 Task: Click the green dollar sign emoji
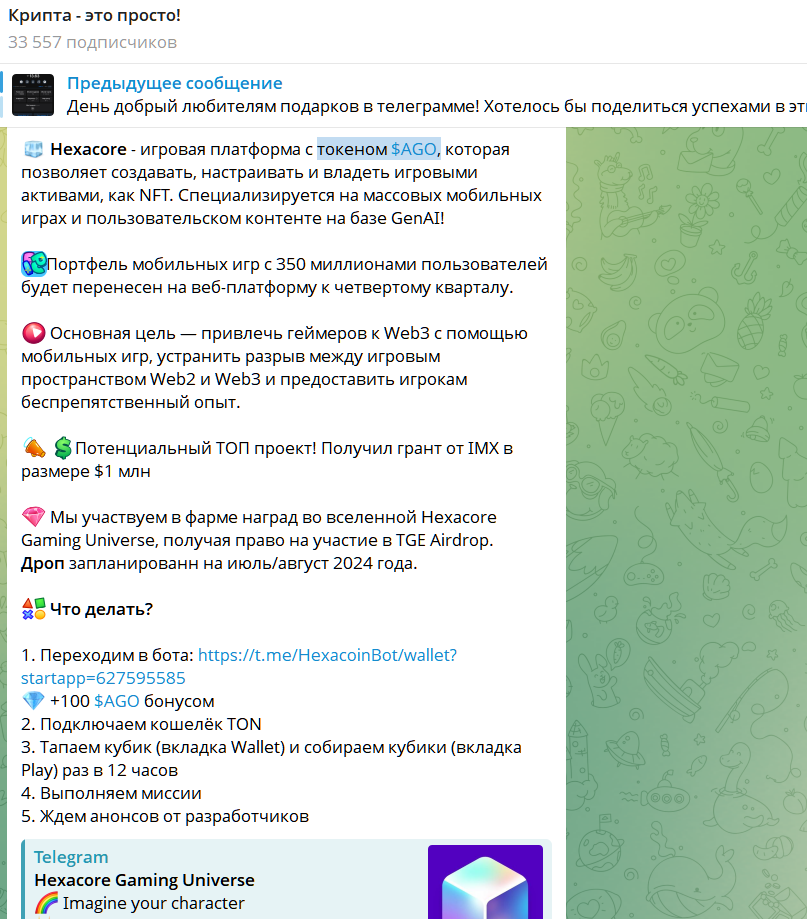63,448
